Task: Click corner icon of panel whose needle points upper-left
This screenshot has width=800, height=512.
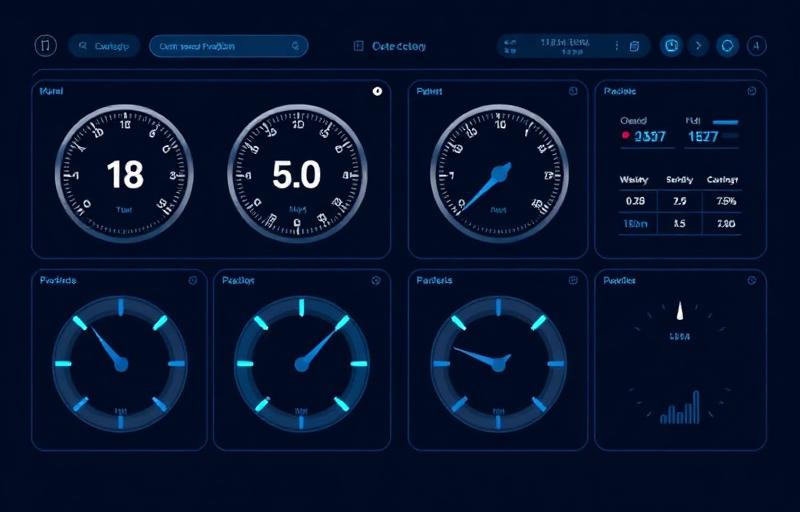Action: point(192,280)
